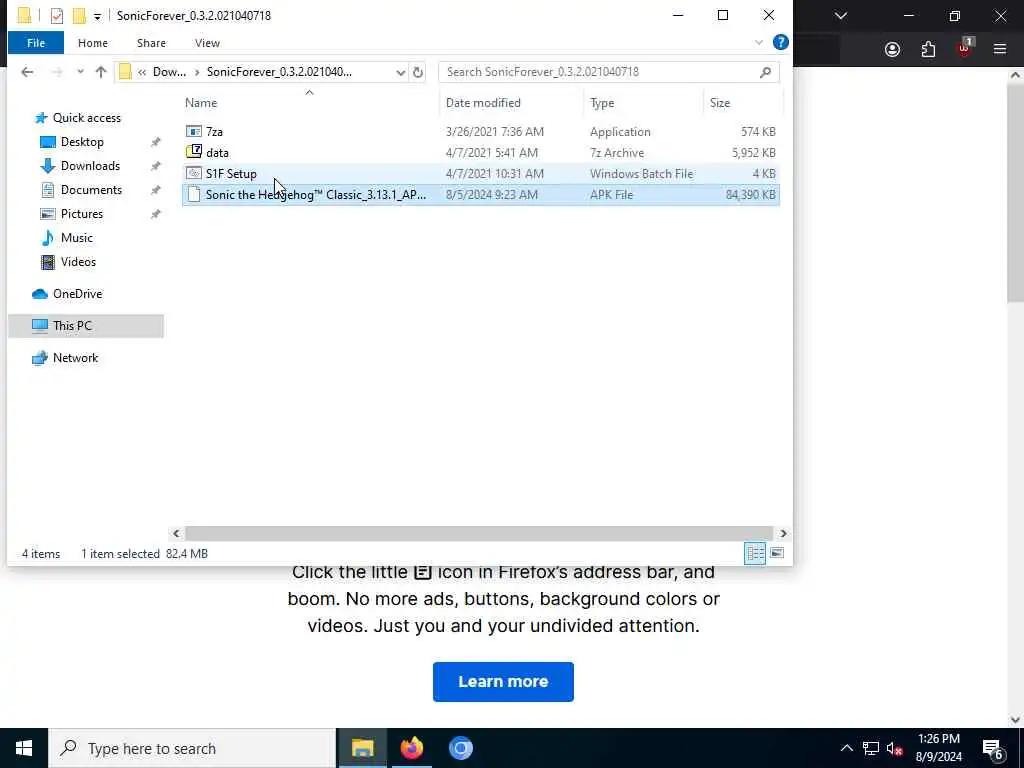
Task: Click the uBlock extension icon in Firefox
Action: (x=965, y=48)
